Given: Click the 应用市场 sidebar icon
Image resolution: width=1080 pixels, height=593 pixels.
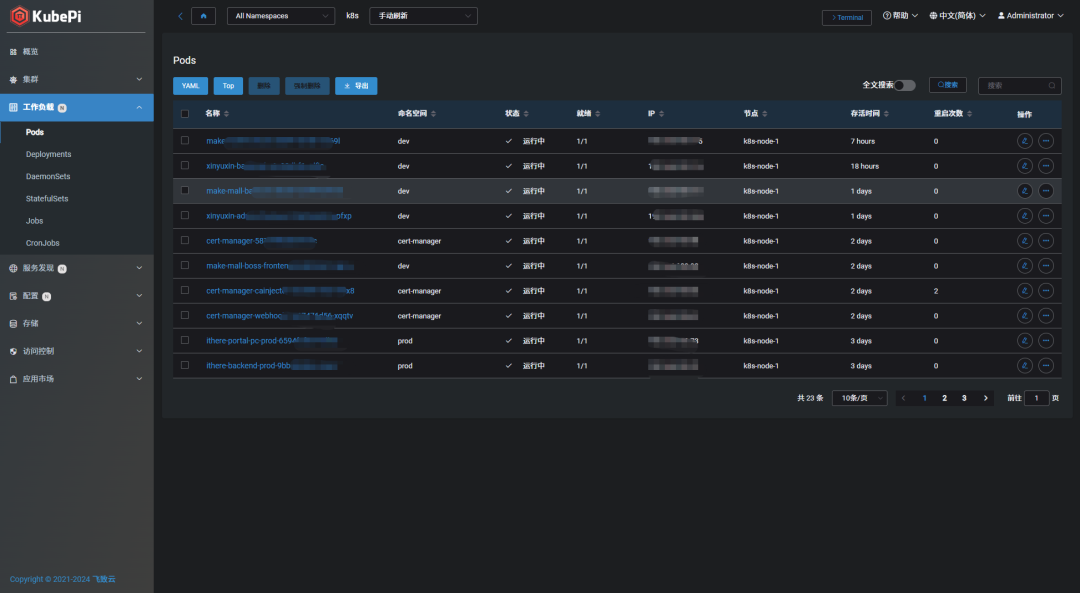Looking at the screenshot, I should click(x=13, y=379).
